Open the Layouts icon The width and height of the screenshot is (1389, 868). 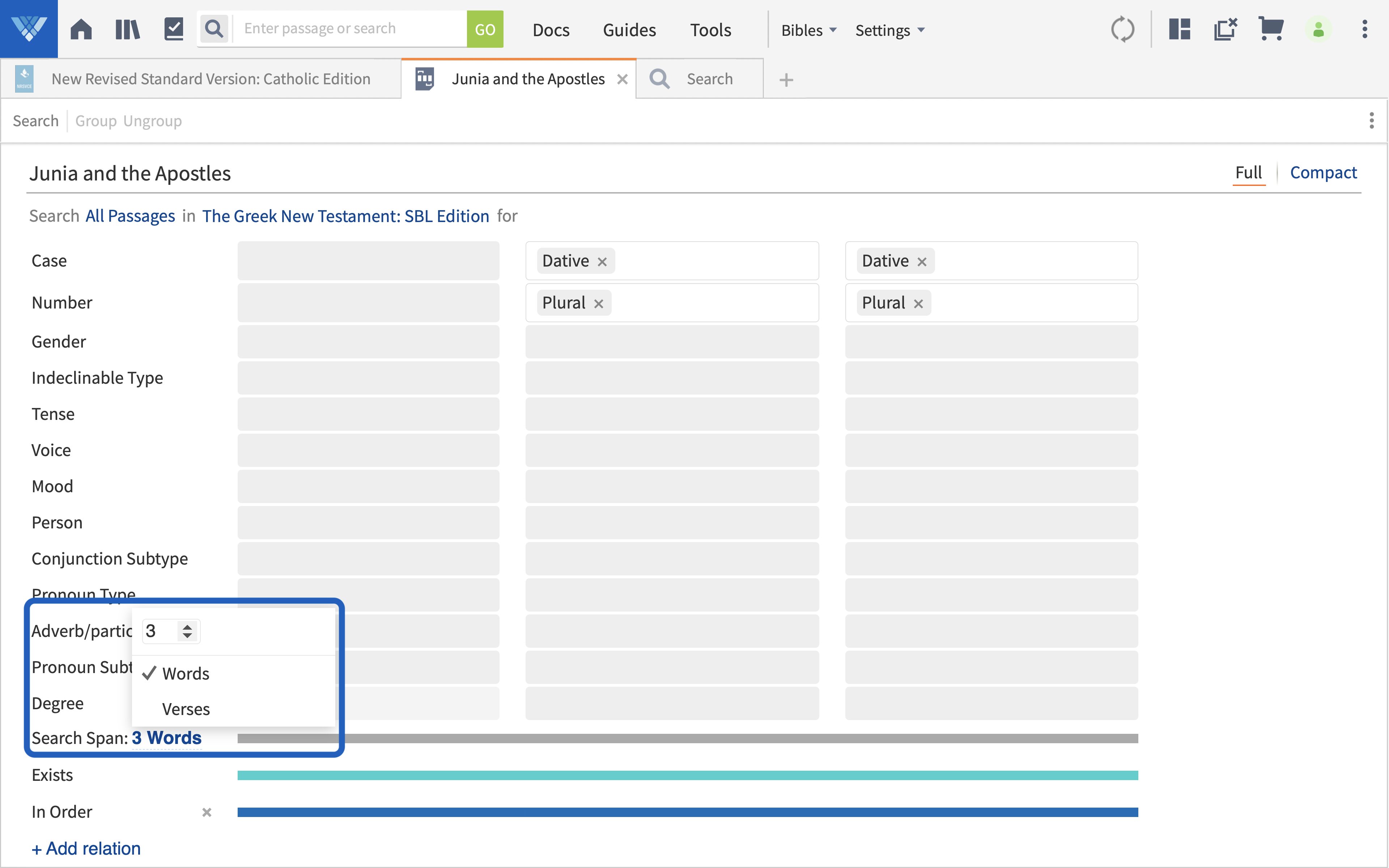click(x=1180, y=29)
